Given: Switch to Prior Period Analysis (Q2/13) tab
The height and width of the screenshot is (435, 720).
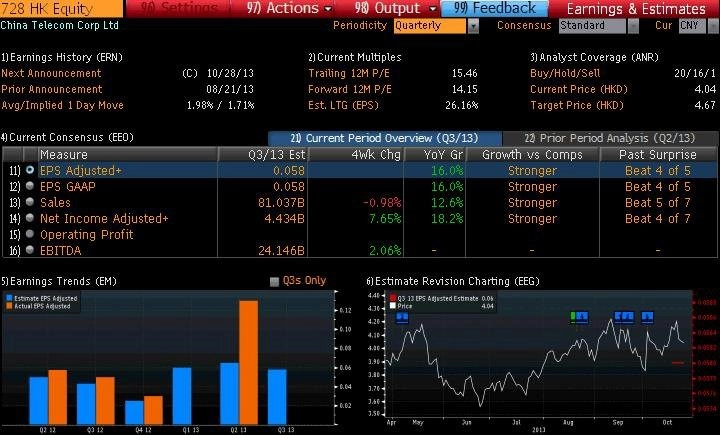Looking at the screenshot, I should (x=610, y=138).
